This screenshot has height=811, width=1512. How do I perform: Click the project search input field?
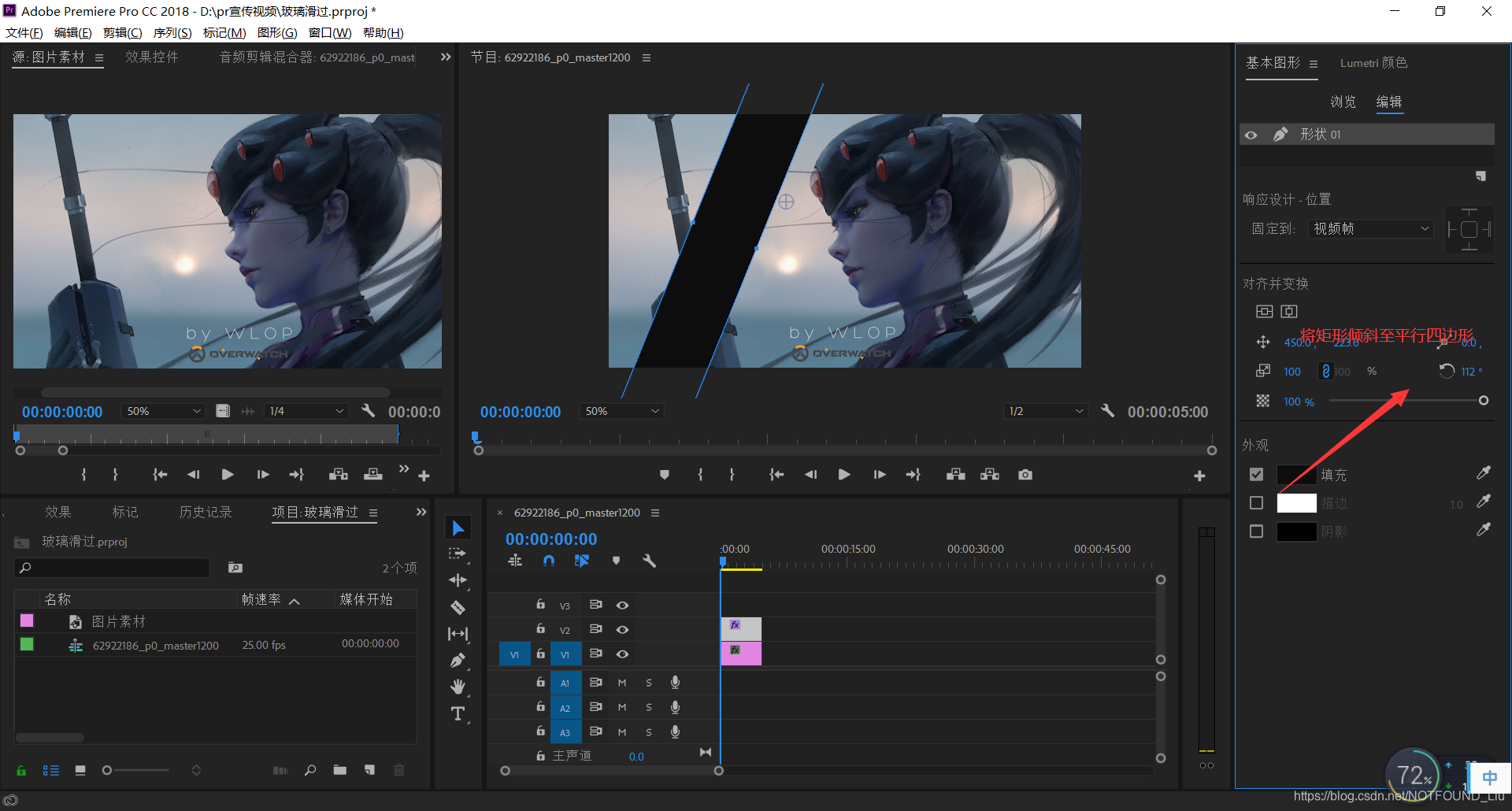click(112, 568)
